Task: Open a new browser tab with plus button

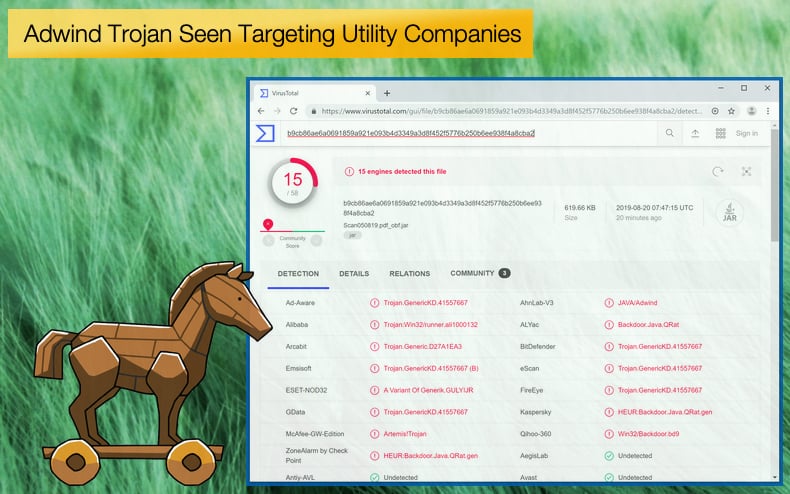Action: click(x=387, y=93)
